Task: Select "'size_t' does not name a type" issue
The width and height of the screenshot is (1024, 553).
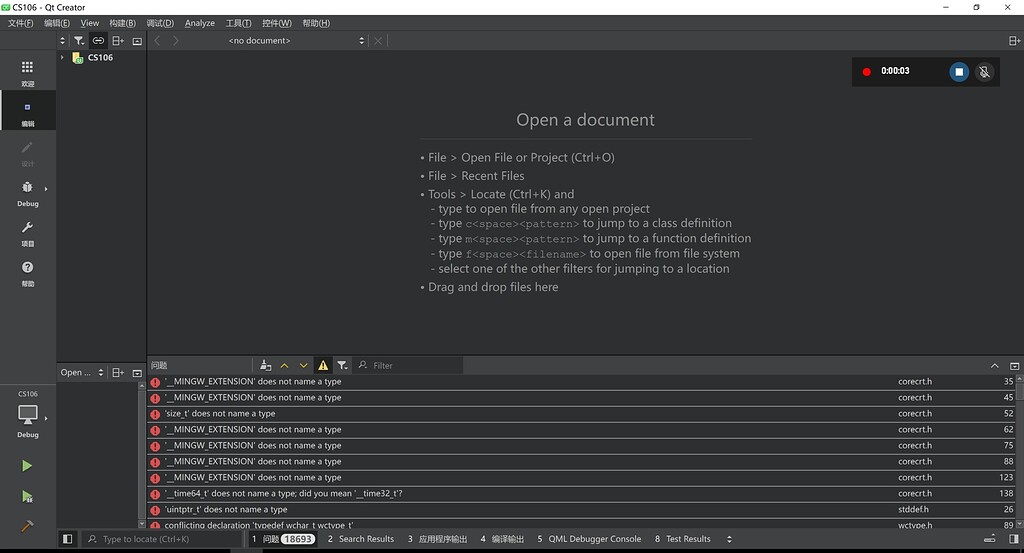Action: point(581,413)
